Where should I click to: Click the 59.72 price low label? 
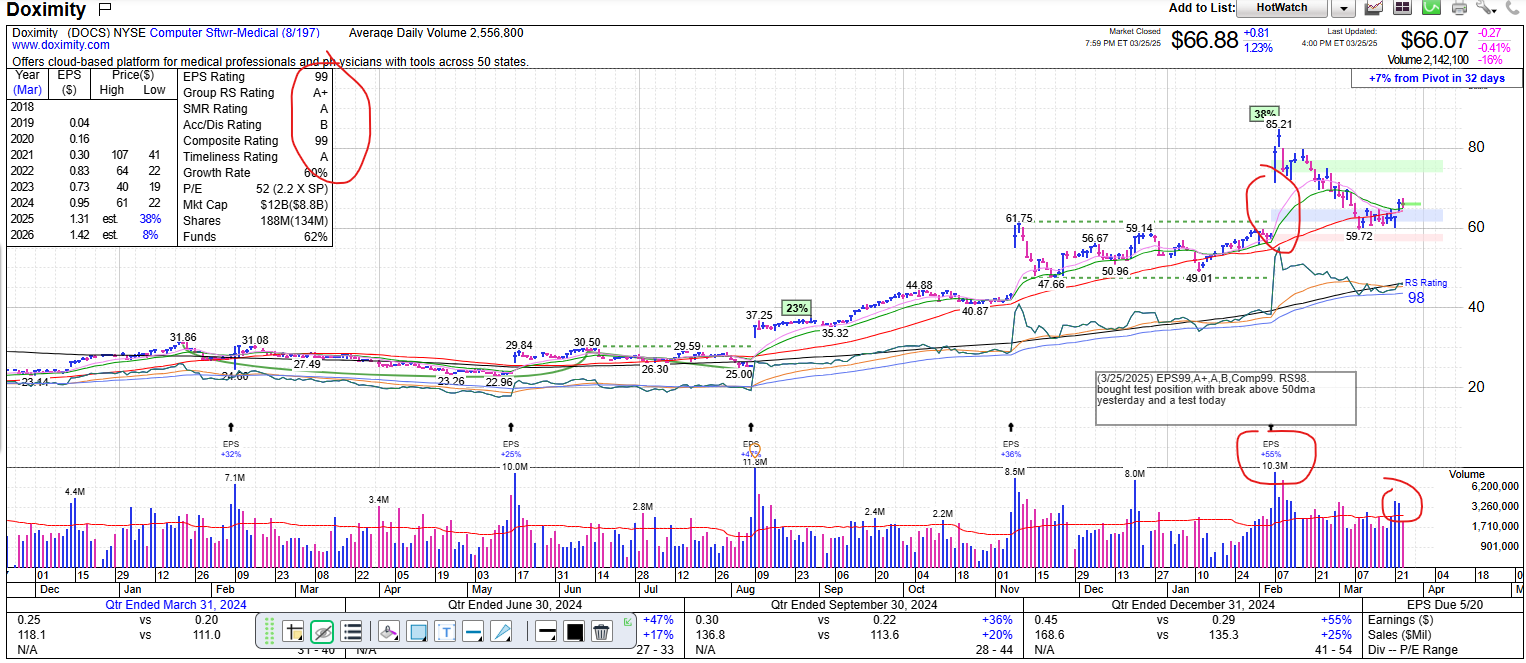point(1359,237)
